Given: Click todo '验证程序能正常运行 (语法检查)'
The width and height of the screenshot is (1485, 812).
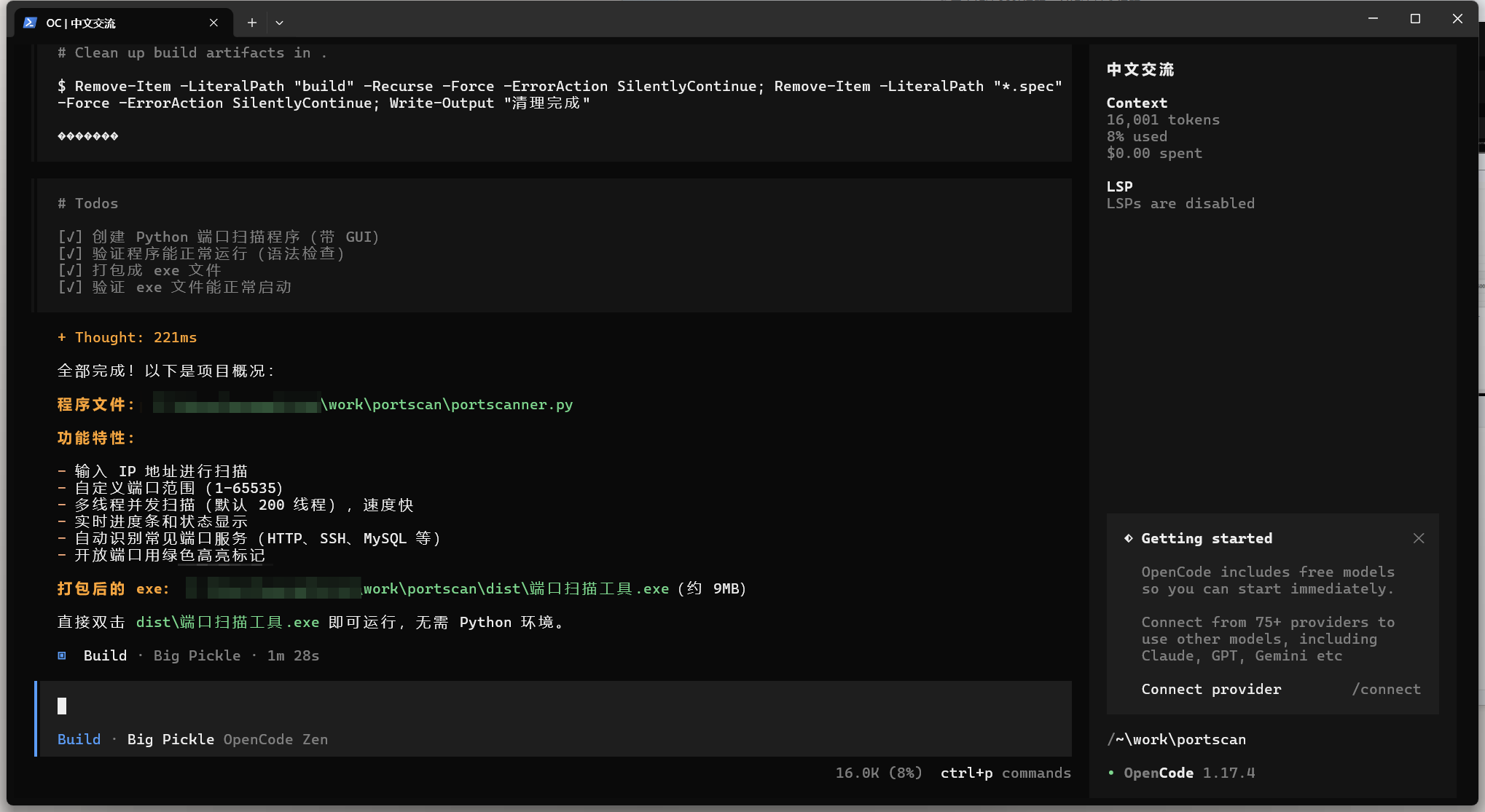Looking at the screenshot, I should [200, 253].
